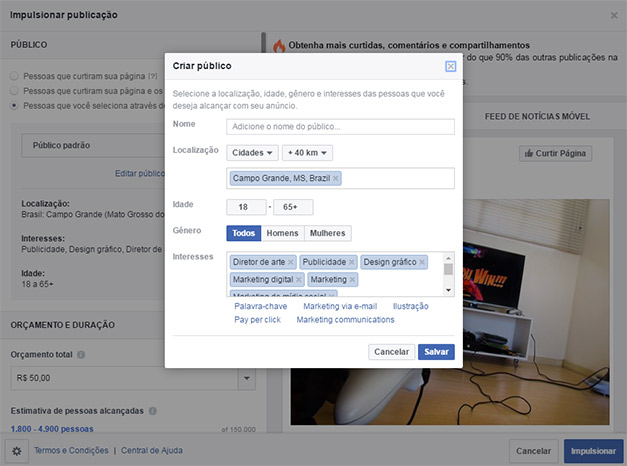This screenshot has height=466, width=627.
Task: Click the Editar público link
Action: 140,174
